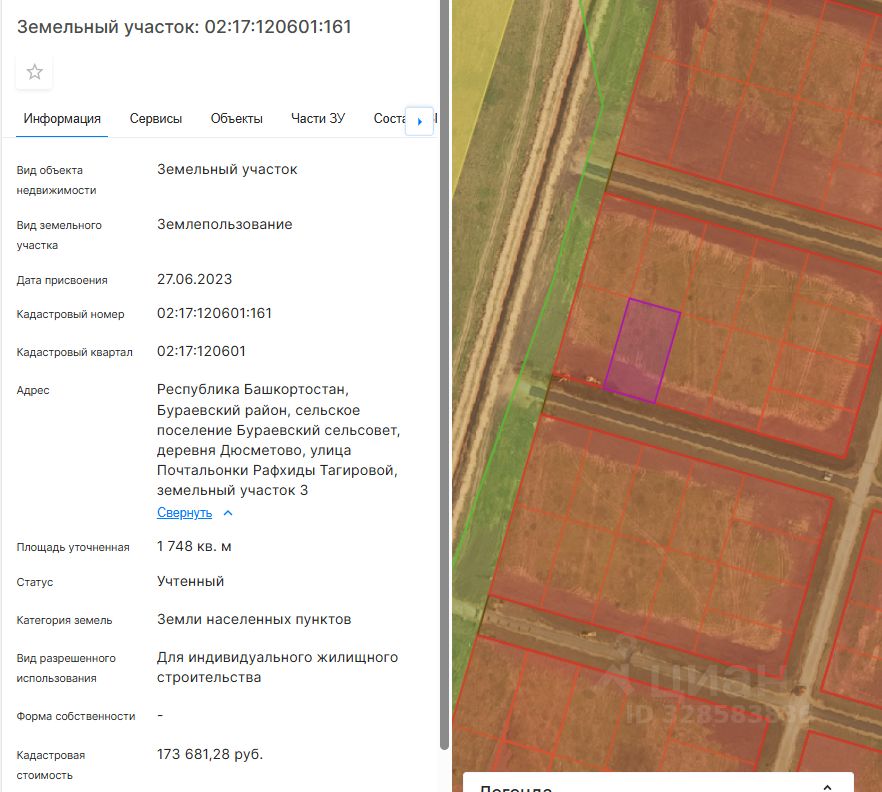Click the Свернуть link under the address

click(x=184, y=512)
